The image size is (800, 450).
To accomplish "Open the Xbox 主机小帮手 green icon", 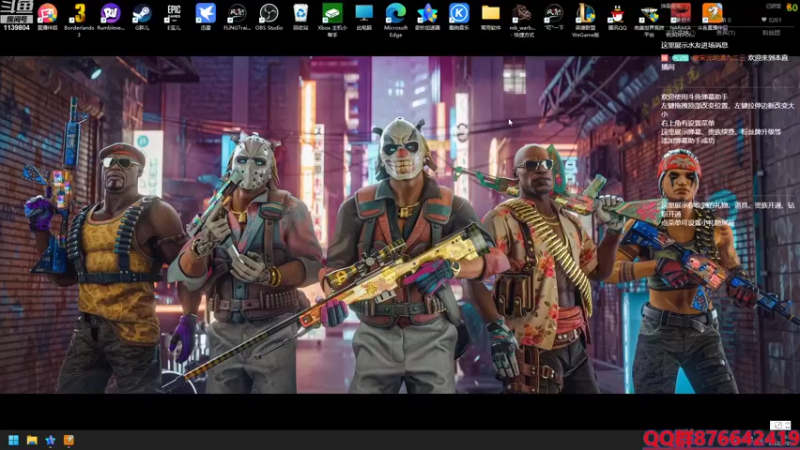I will [x=332, y=19].
